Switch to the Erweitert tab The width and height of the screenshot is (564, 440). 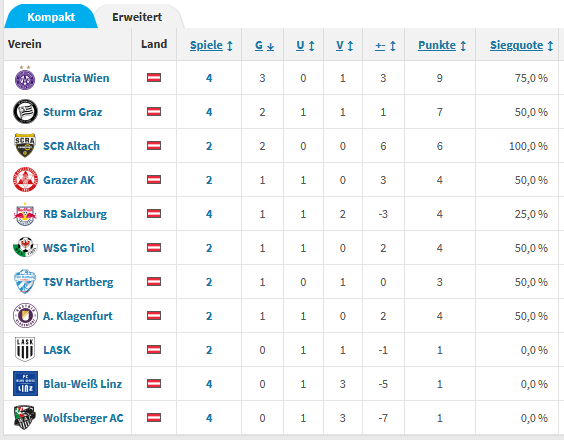(x=137, y=17)
